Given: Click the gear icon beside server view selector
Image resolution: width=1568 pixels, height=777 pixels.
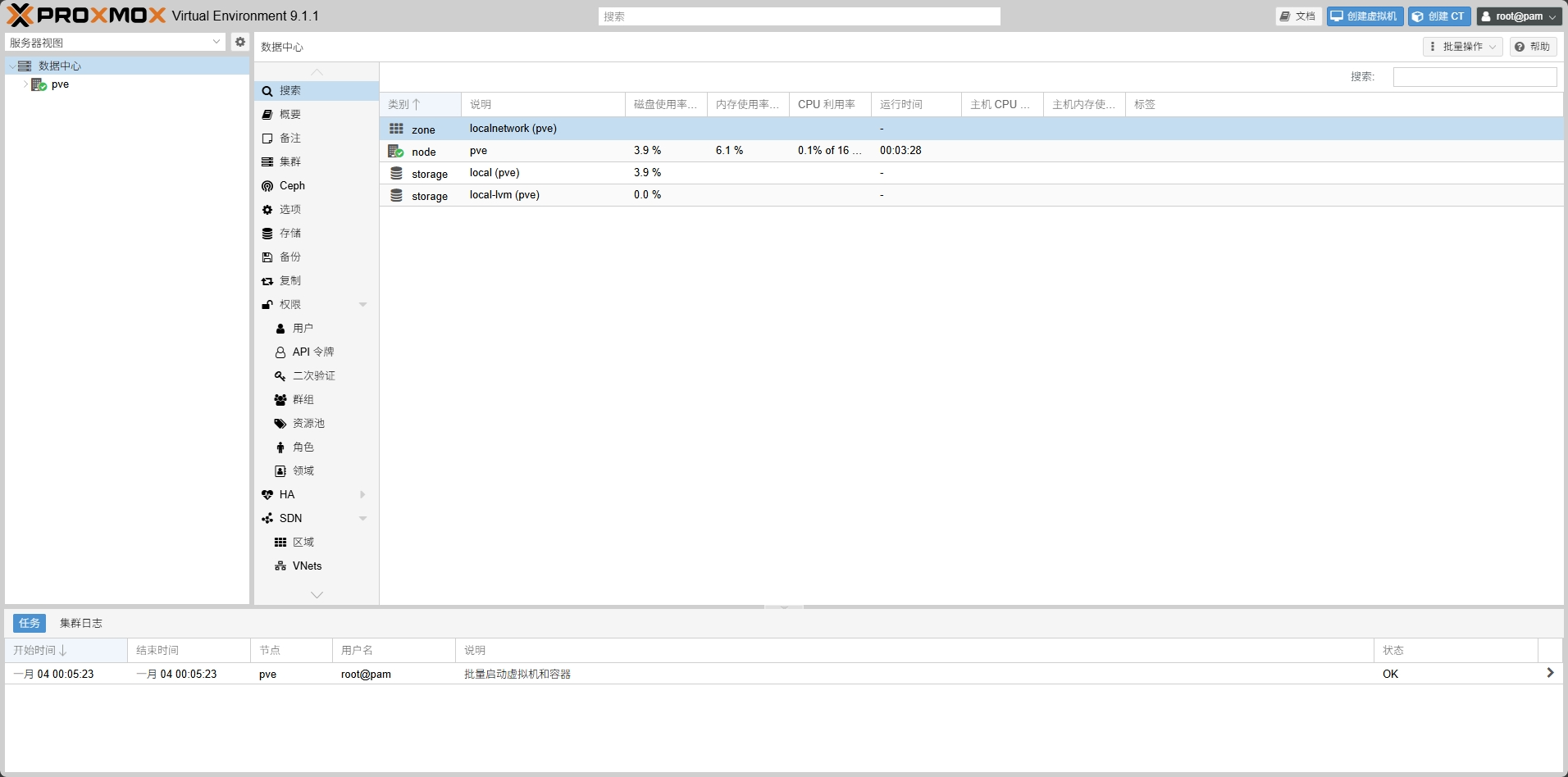Looking at the screenshot, I should tap(239, 42).
